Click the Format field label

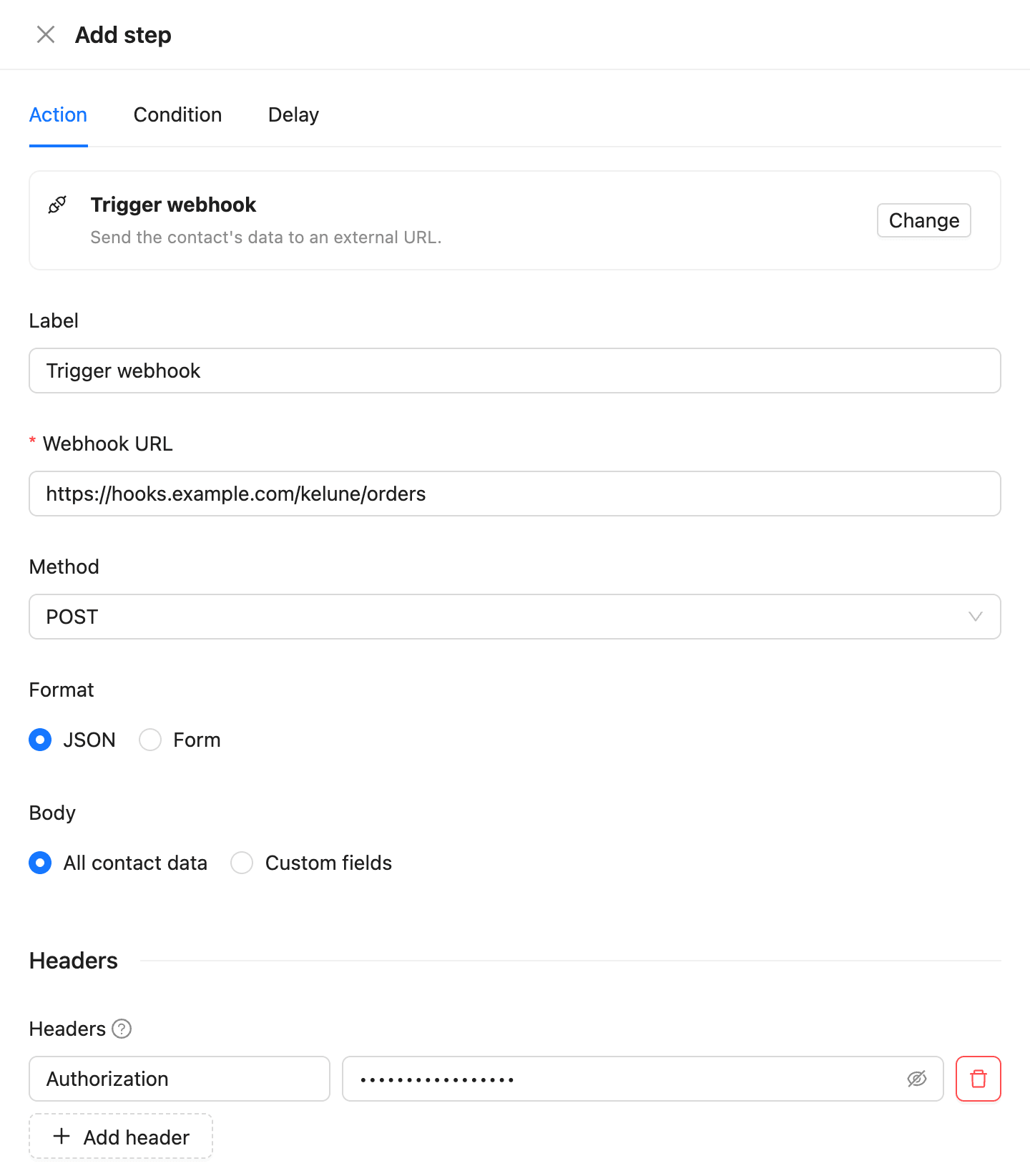pos(62,690)
